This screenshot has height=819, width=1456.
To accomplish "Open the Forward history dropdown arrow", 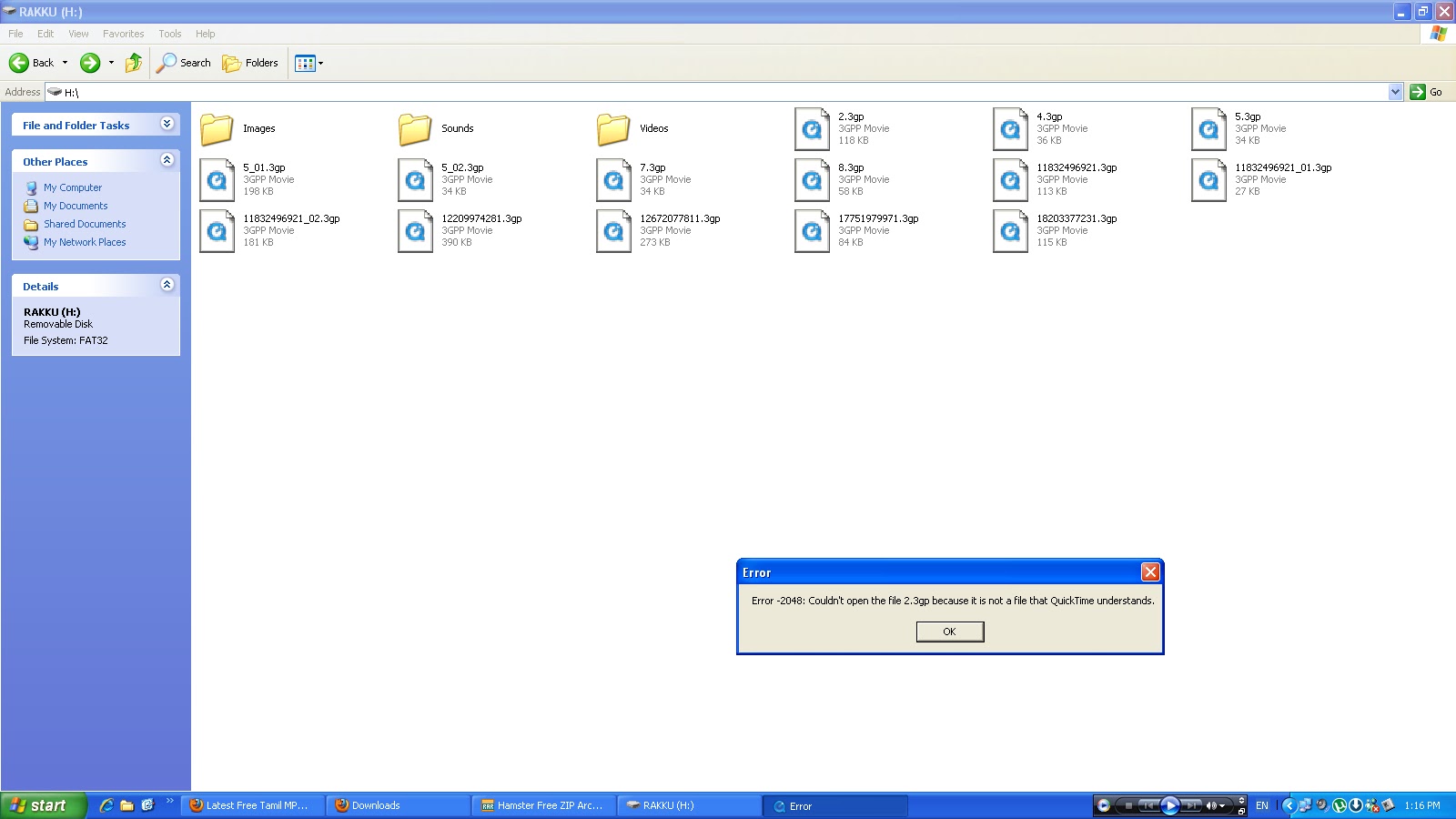I will [x=111, y=63].
